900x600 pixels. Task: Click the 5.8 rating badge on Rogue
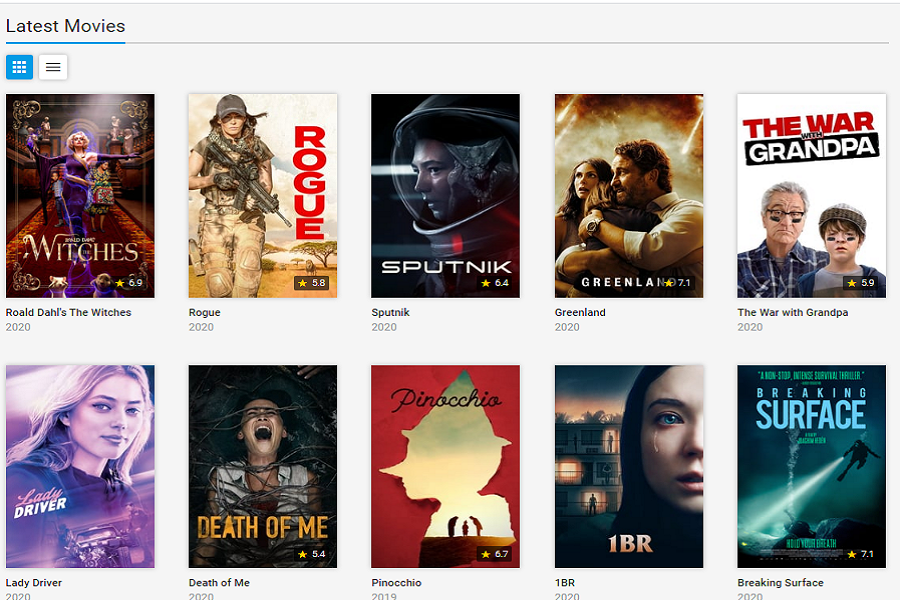pos(312,283)
